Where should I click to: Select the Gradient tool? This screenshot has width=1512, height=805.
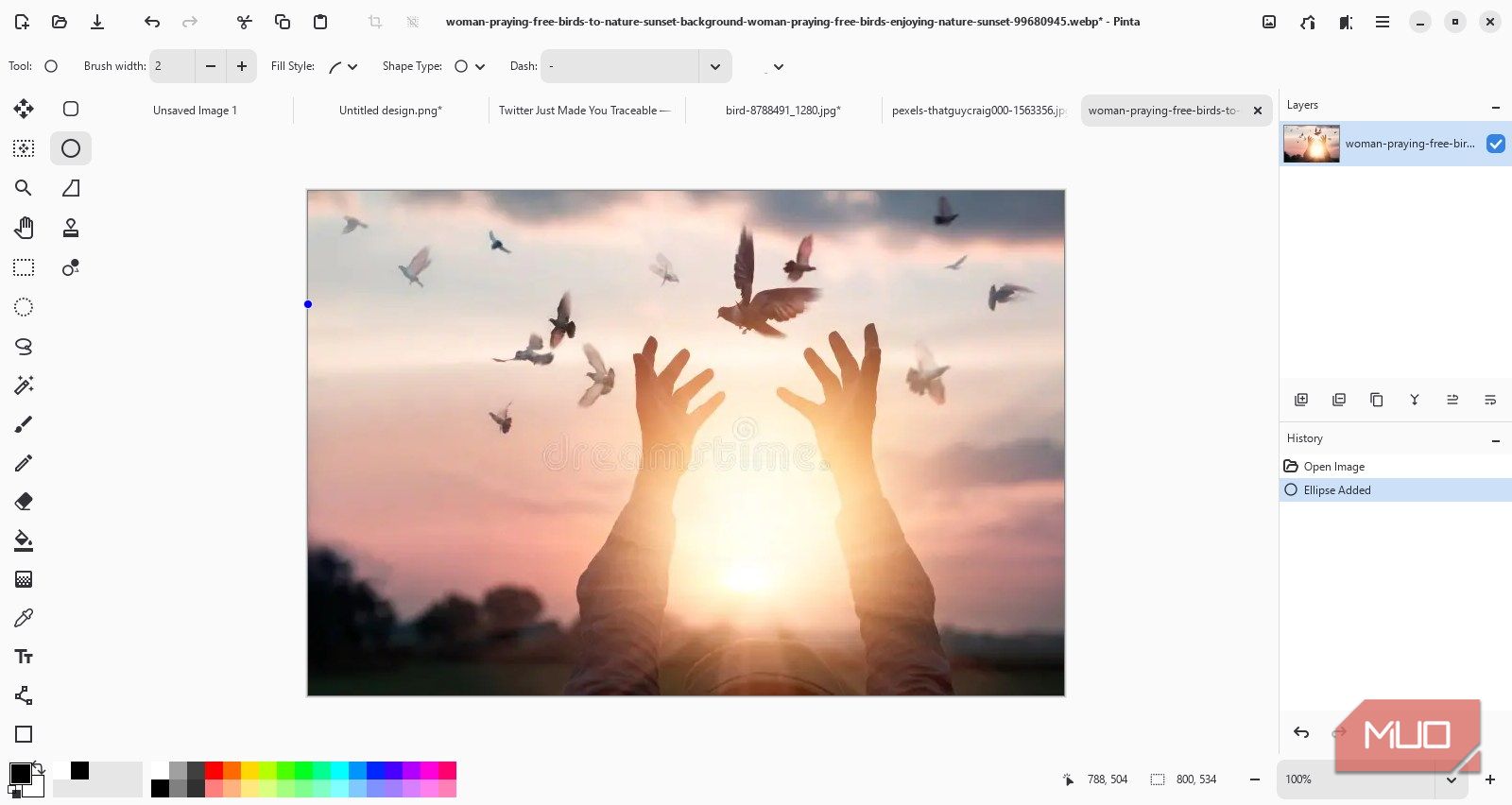coord(24,579)
